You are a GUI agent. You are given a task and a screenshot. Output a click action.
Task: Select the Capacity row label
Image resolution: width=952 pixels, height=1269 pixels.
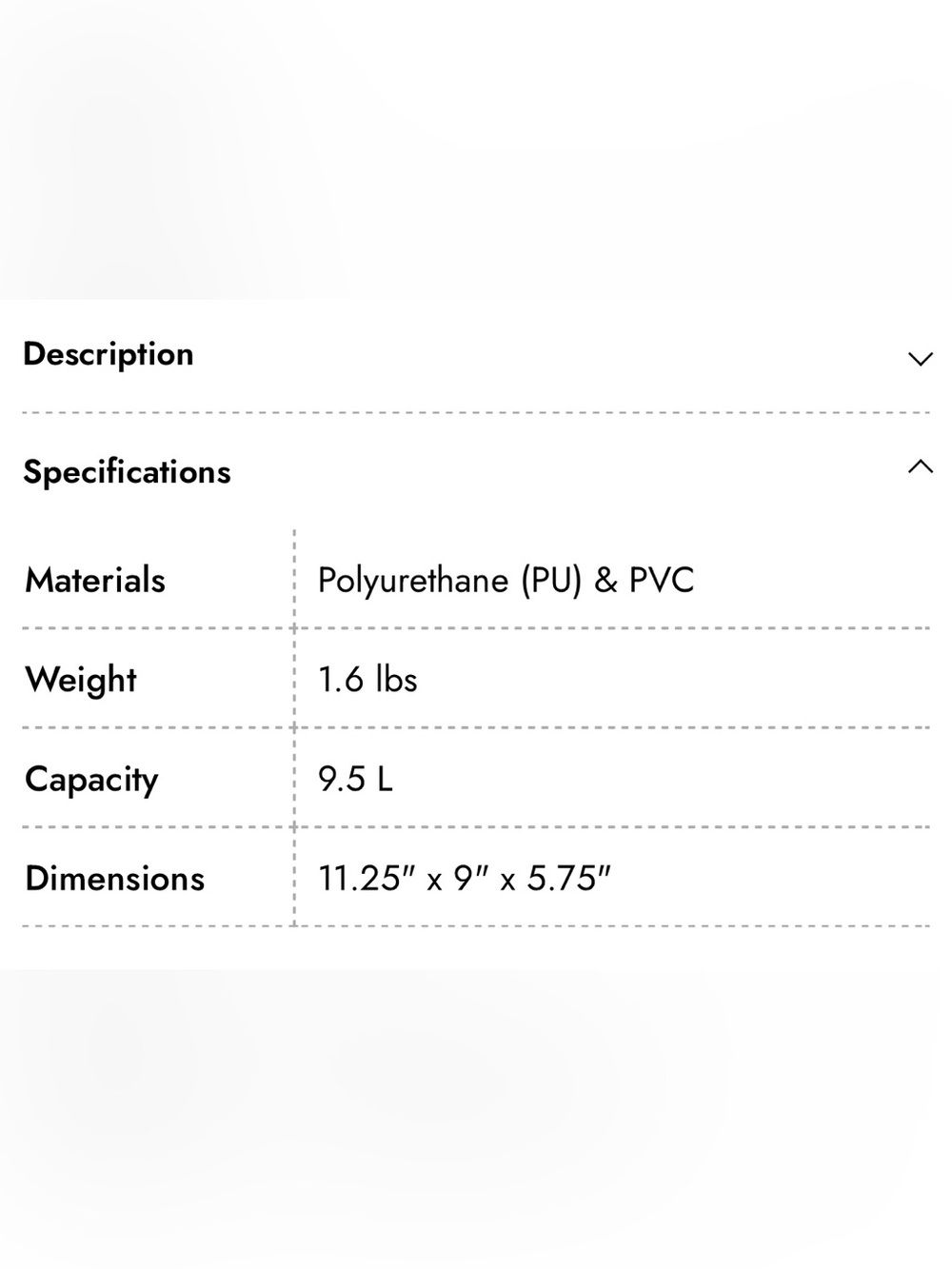91,780
